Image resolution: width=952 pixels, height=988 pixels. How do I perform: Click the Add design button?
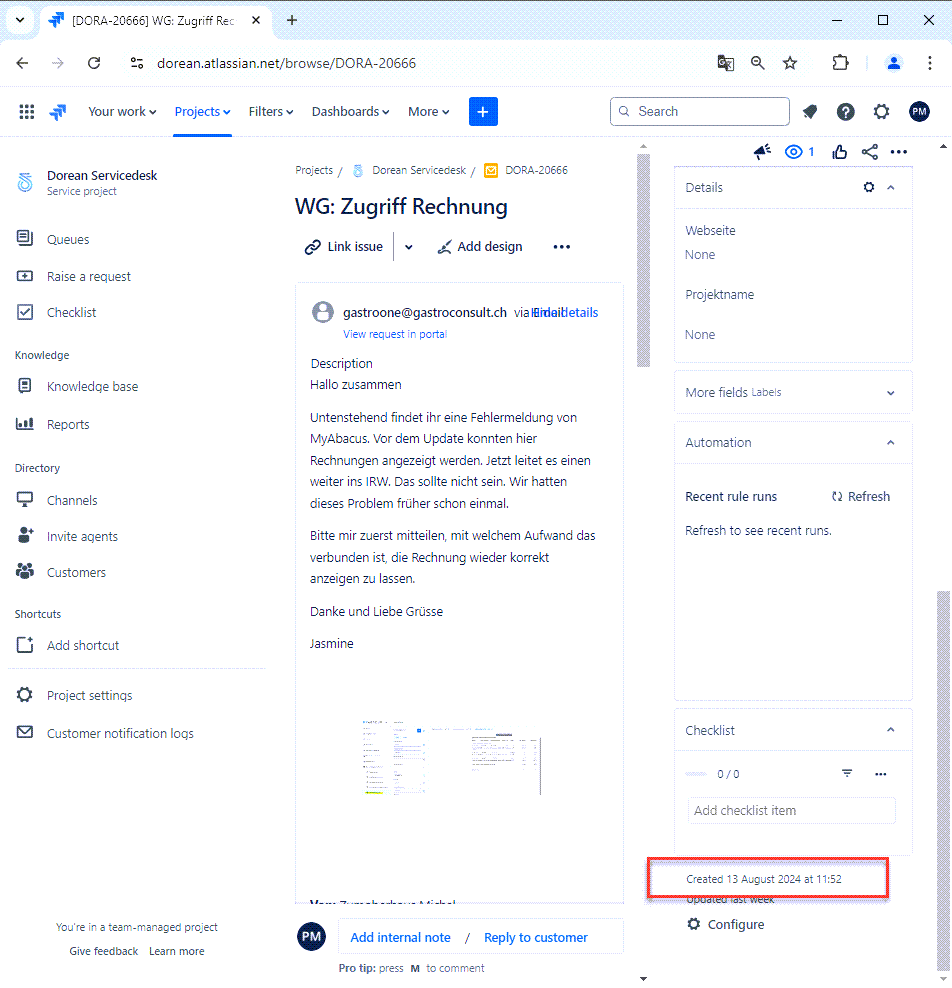click(x=480, y=247)
